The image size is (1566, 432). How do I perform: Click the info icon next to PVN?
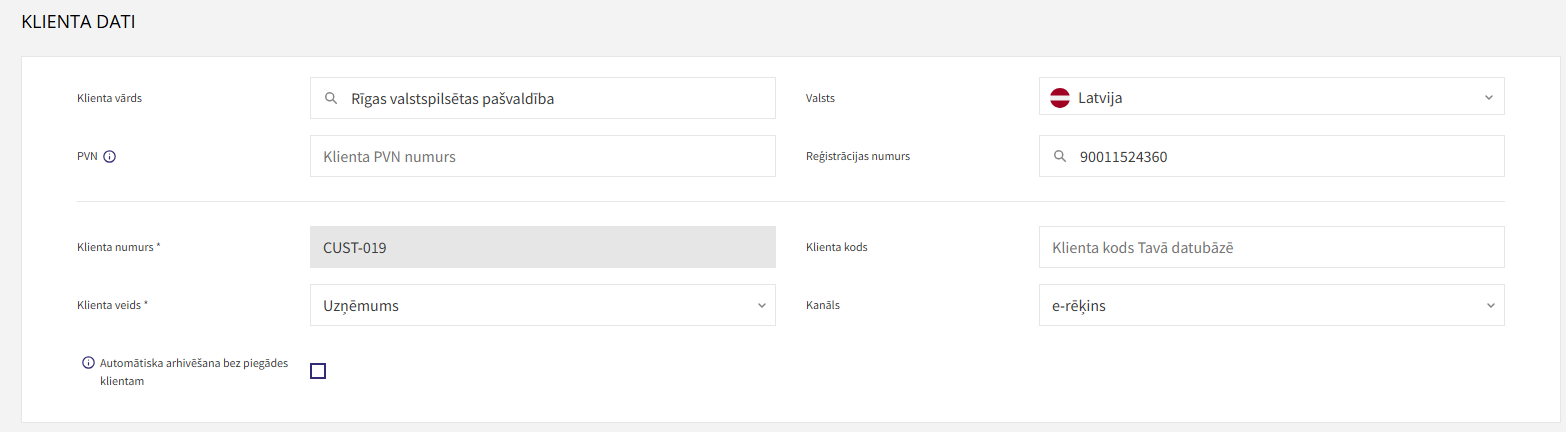(110, 156)
